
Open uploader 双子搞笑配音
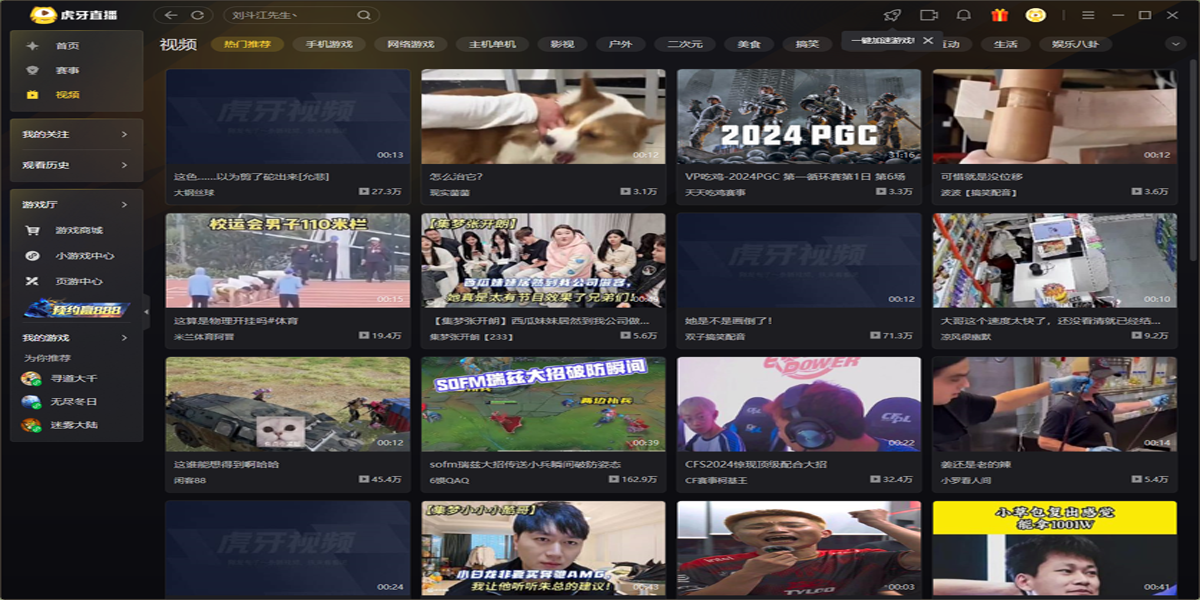tap(715, 336)
